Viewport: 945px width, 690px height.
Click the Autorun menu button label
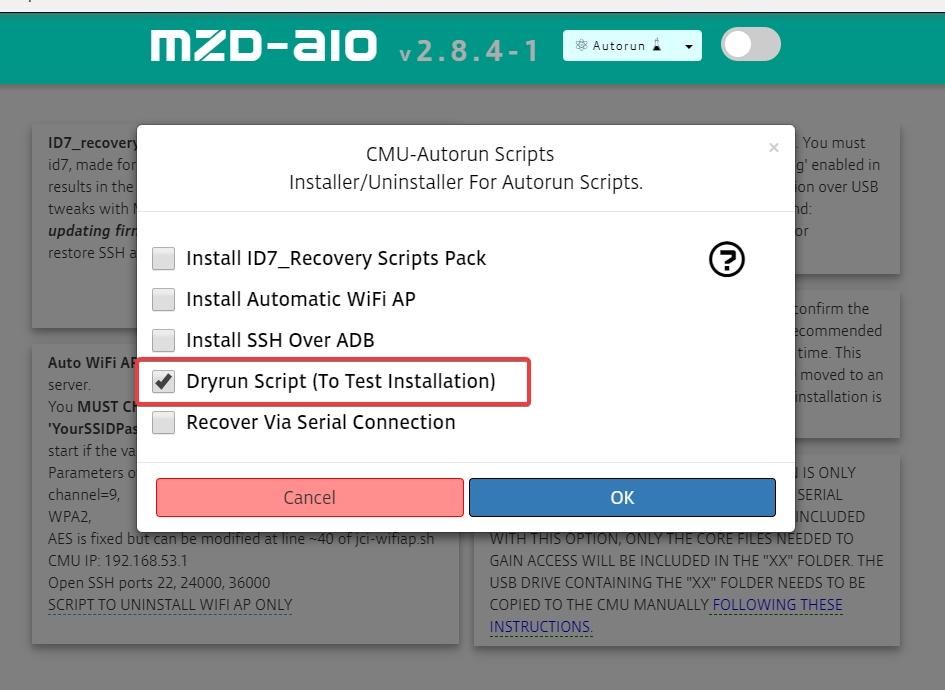point(618,46)
